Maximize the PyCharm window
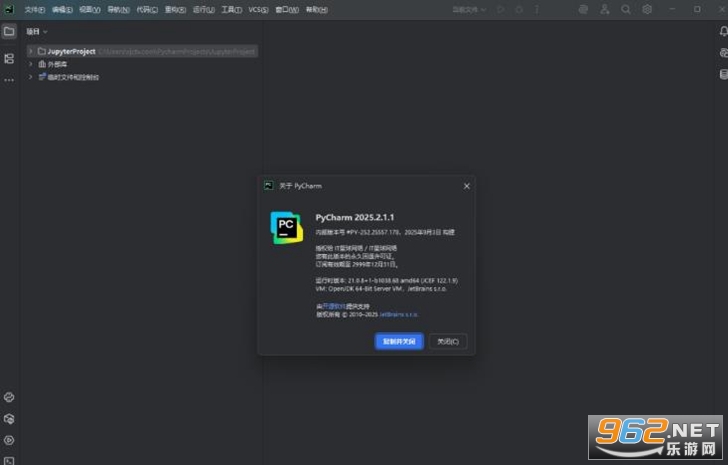Viewport: 728px width, 465px height. click(697, 9)
